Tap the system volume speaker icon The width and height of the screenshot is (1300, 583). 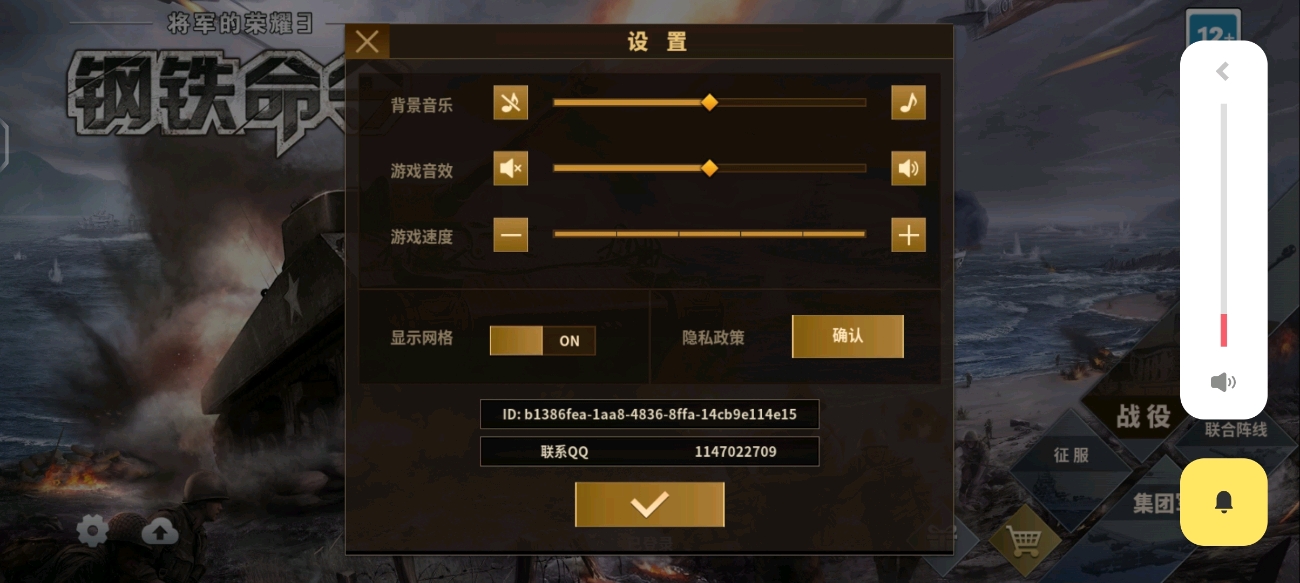coord(1223,382)
